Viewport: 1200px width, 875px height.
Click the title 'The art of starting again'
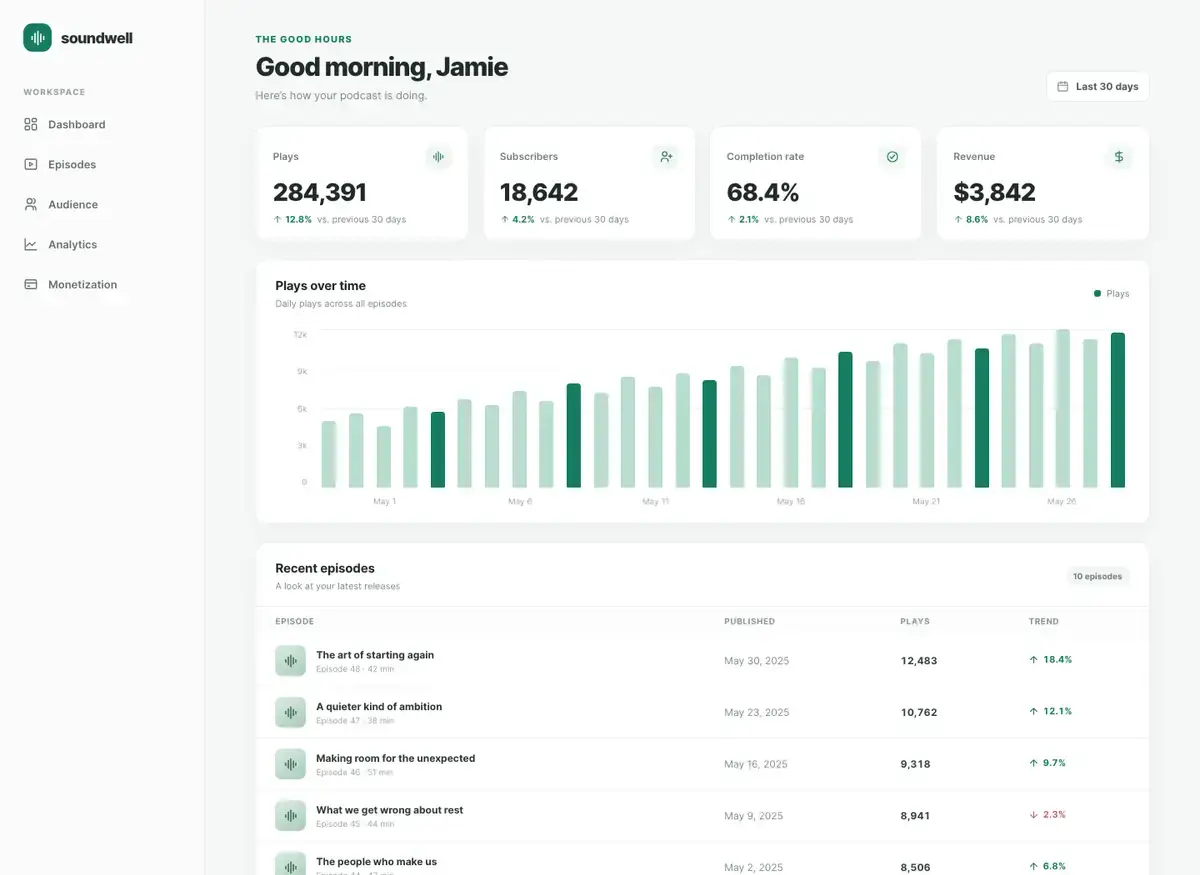pos(375,655)
